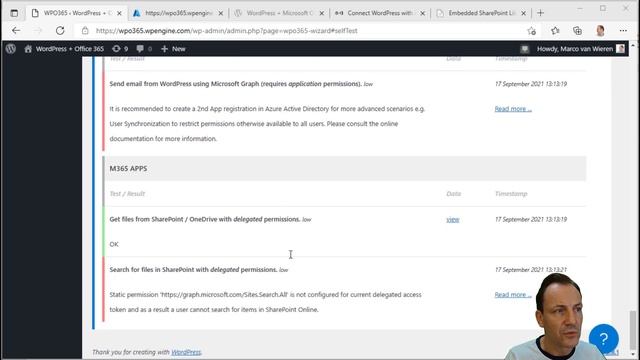Click the M365 APPS Data column header
Image resolution: width=640 pixels, height=360 pixels.
453,193
